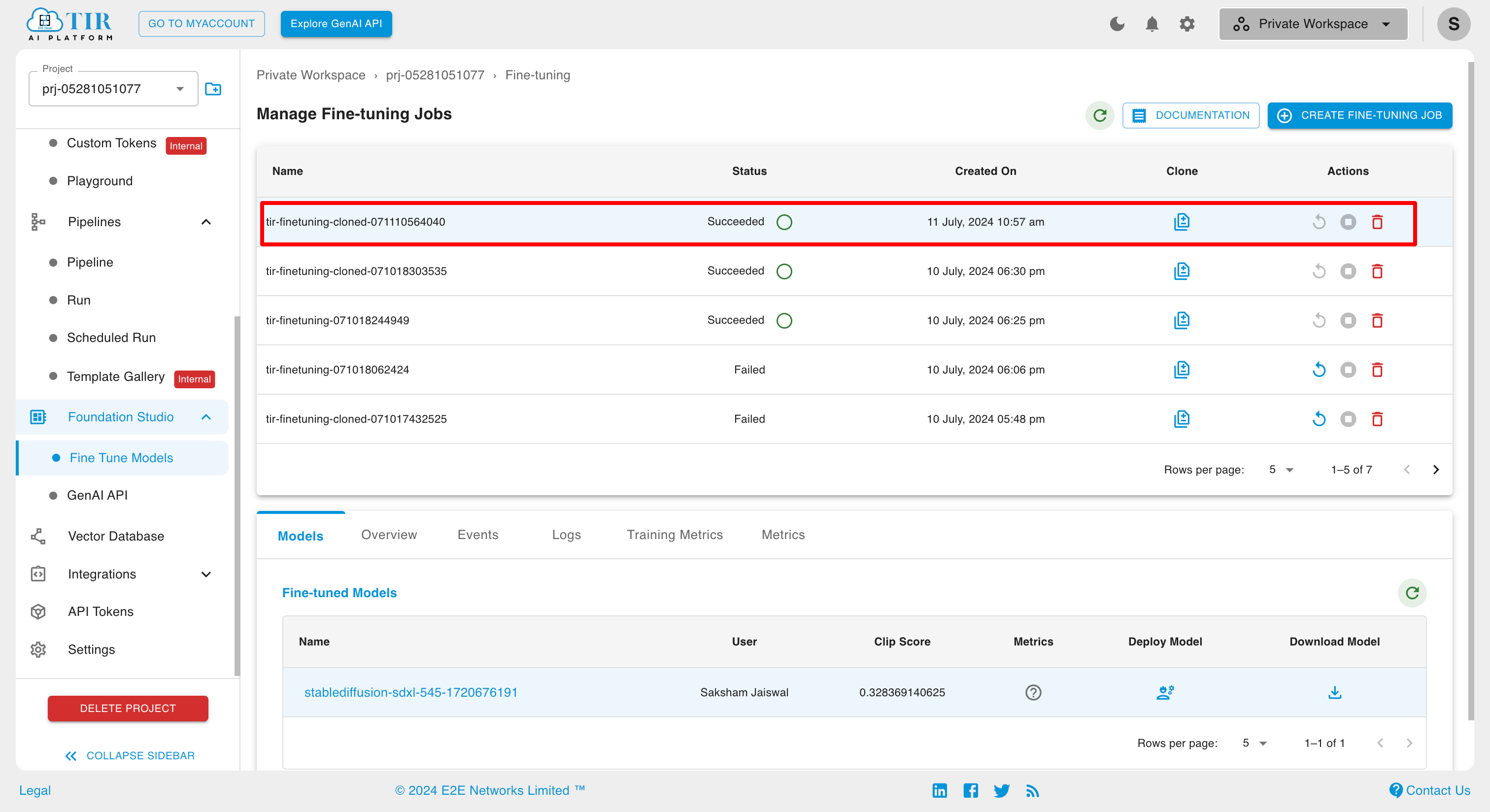
Task: Change jobs table rows per page
Action: coord(1281,470)
